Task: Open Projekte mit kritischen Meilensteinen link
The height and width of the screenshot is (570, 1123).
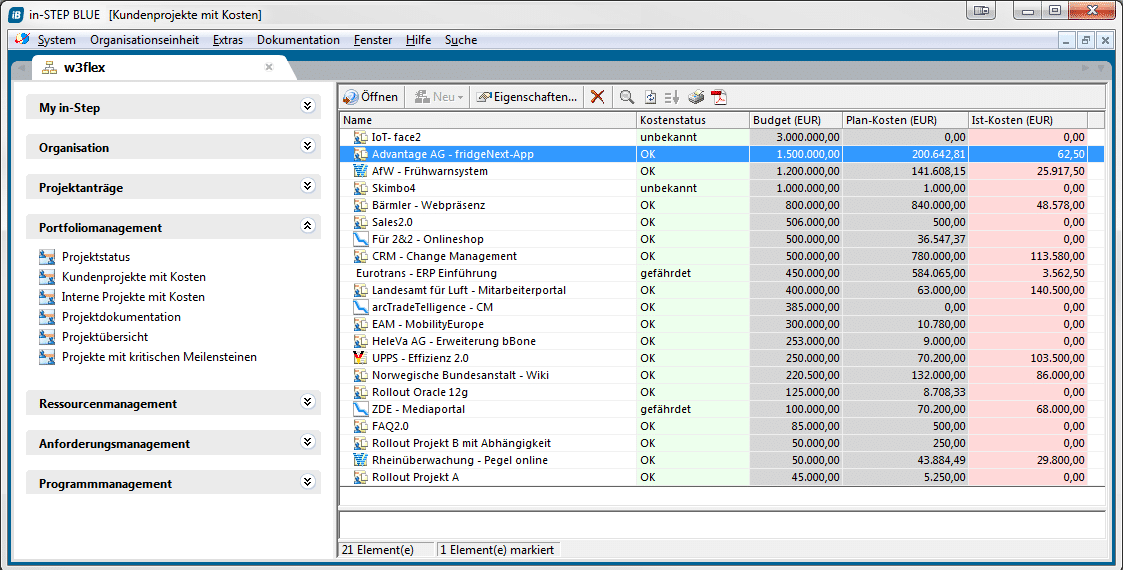Action: tap(159, 357)
